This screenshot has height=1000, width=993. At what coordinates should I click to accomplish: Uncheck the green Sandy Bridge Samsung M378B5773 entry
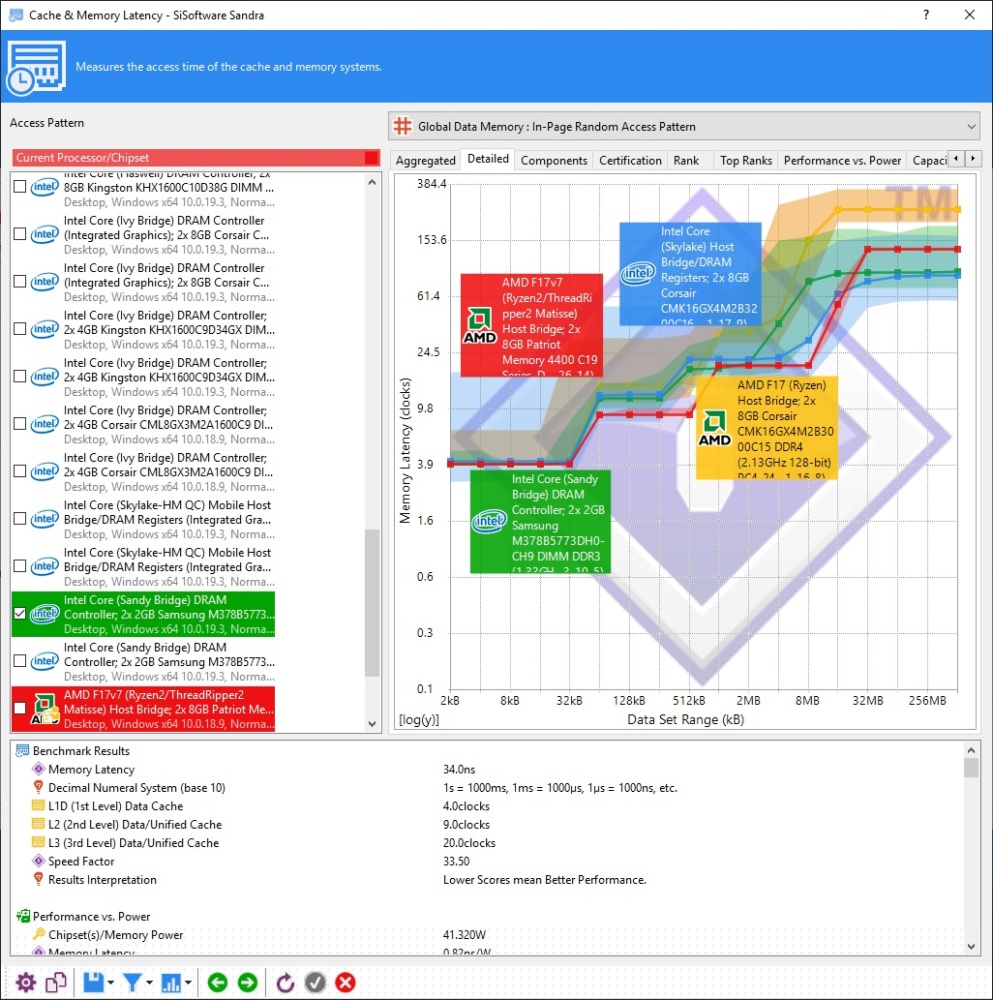click(20, 613)
